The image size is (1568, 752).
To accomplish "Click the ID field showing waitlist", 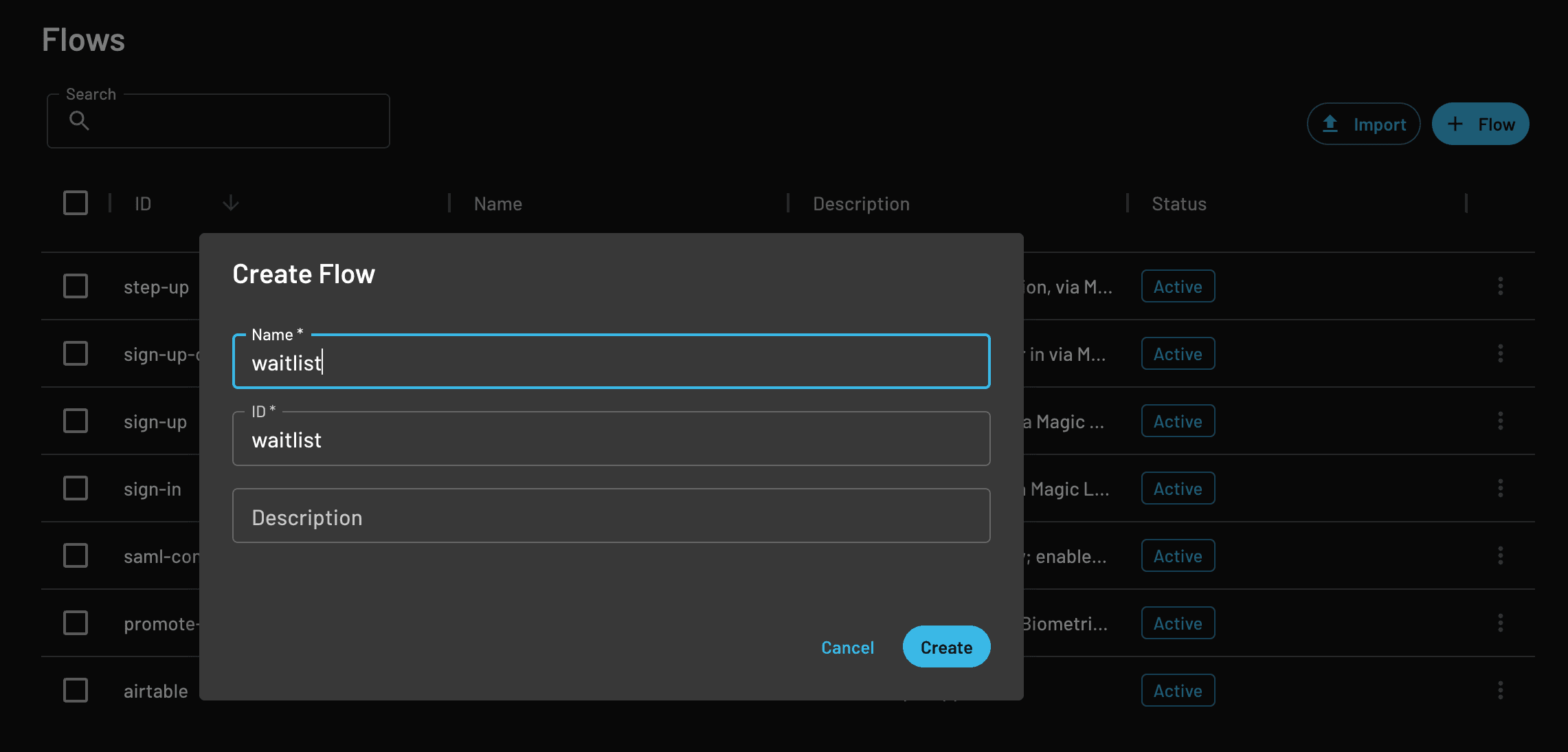I will [610, 439].
